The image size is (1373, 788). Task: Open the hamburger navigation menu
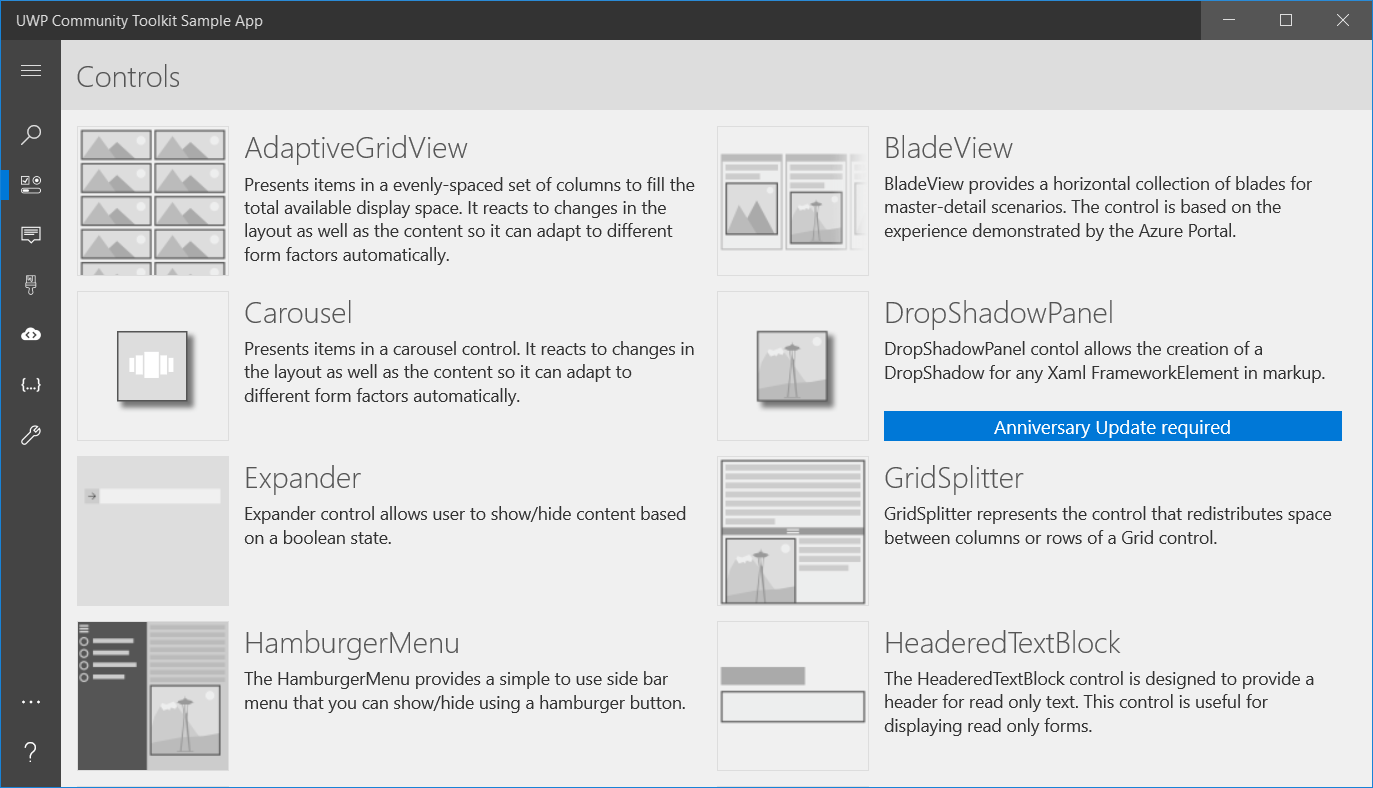point(31,70)
